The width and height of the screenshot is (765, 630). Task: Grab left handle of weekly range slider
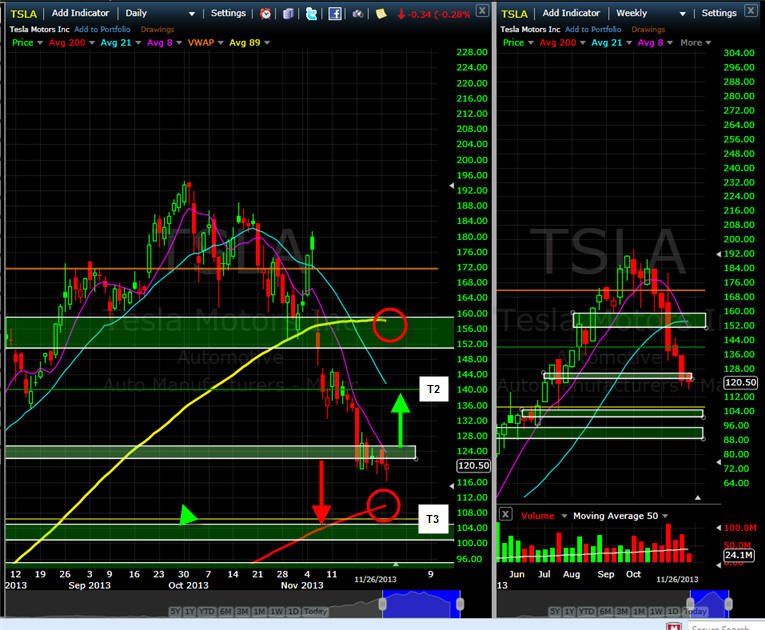coord(690,604)
